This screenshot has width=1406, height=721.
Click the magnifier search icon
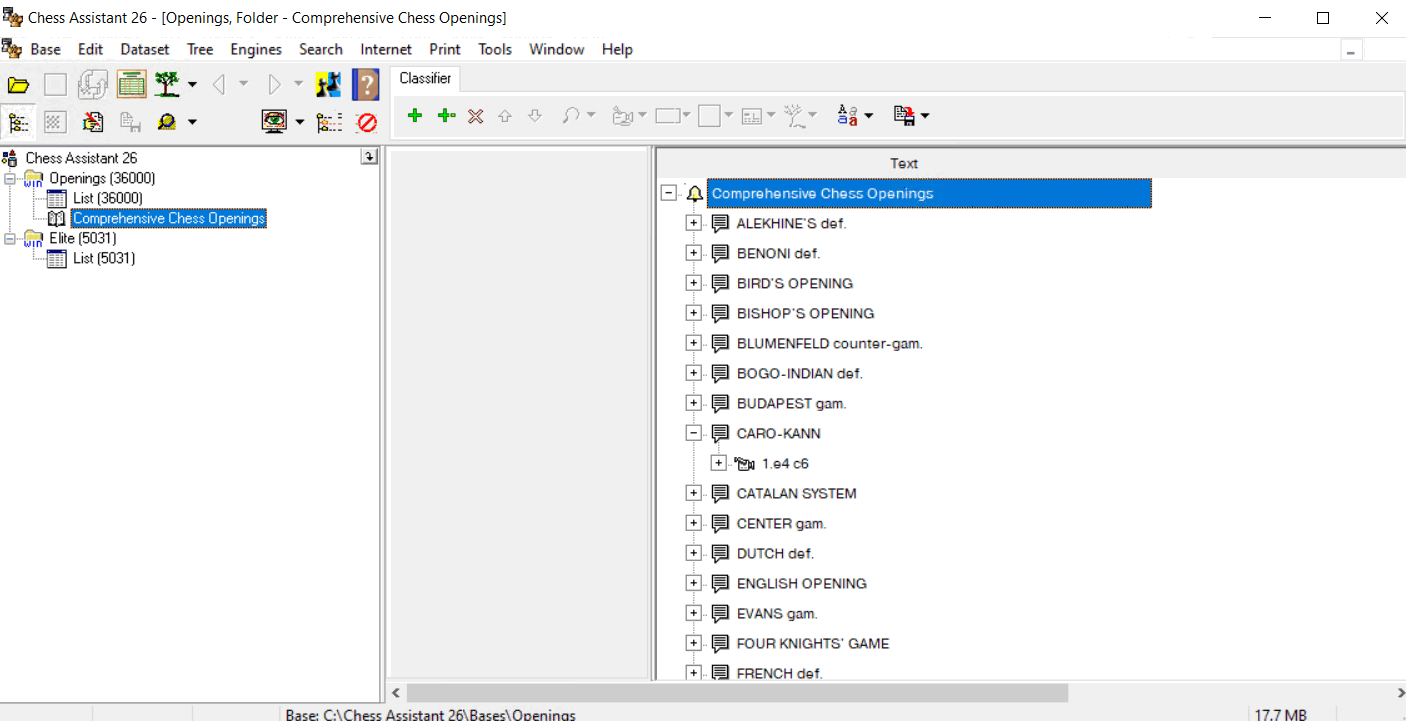coord(167,122)
